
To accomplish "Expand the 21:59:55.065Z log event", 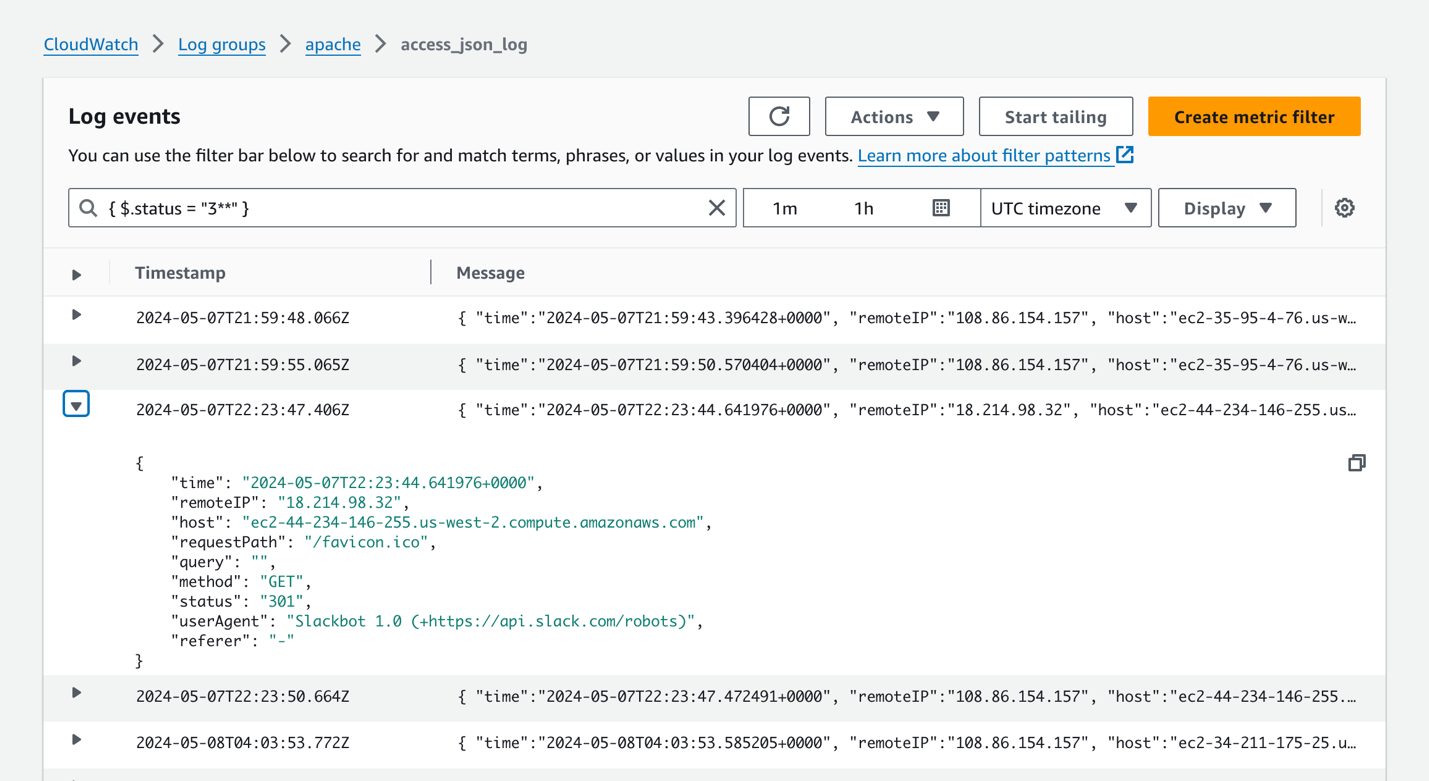I will [76, 362].
